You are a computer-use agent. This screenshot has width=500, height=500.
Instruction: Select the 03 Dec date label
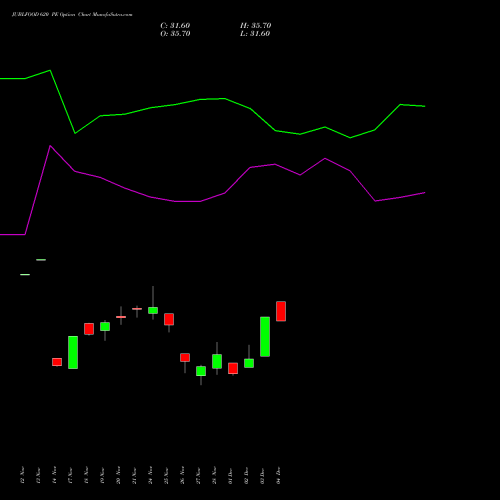click(262, 475)
